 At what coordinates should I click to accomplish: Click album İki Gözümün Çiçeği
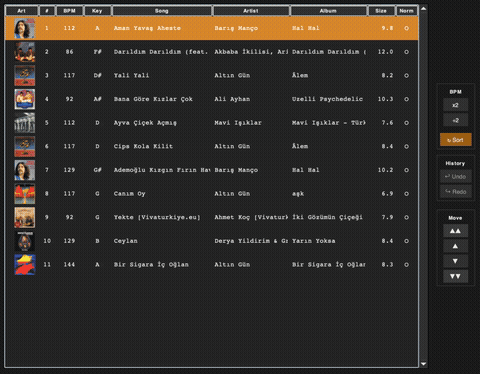point(327,217)
